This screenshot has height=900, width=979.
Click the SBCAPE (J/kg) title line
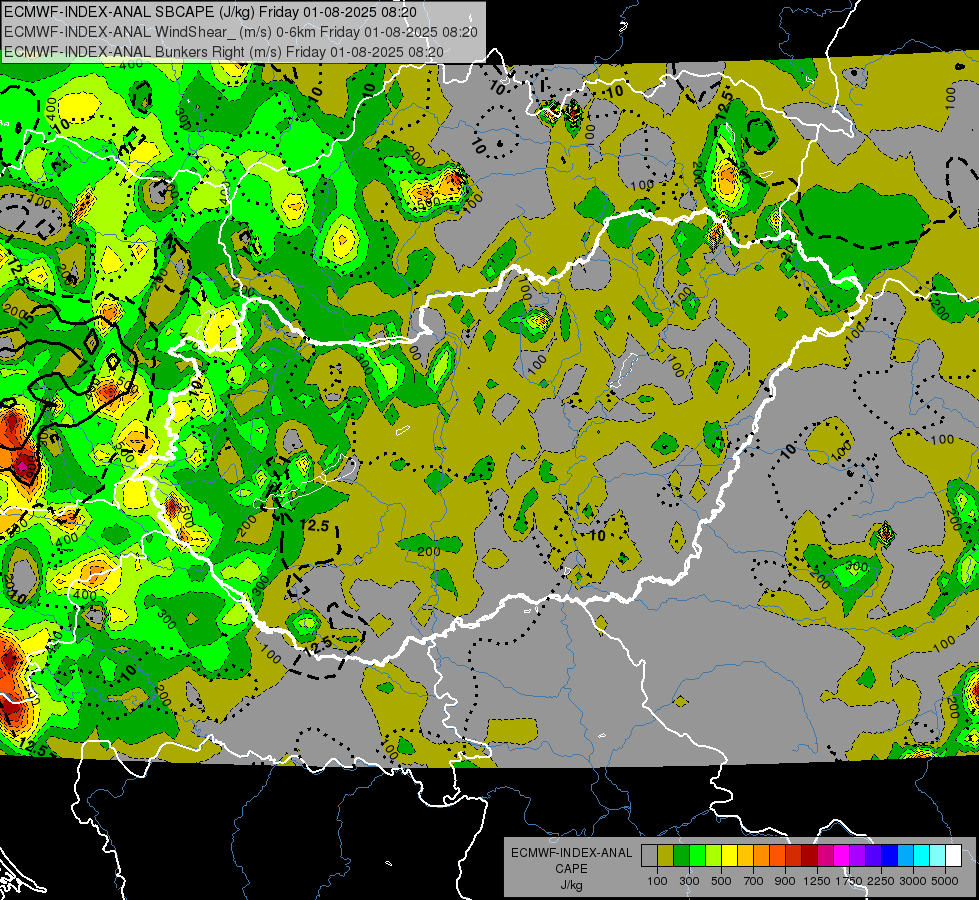(x=210, y=12)
